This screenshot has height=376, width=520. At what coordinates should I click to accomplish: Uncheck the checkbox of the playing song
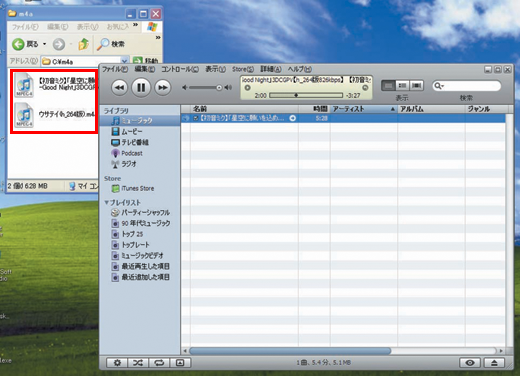(x=196, y=118)
